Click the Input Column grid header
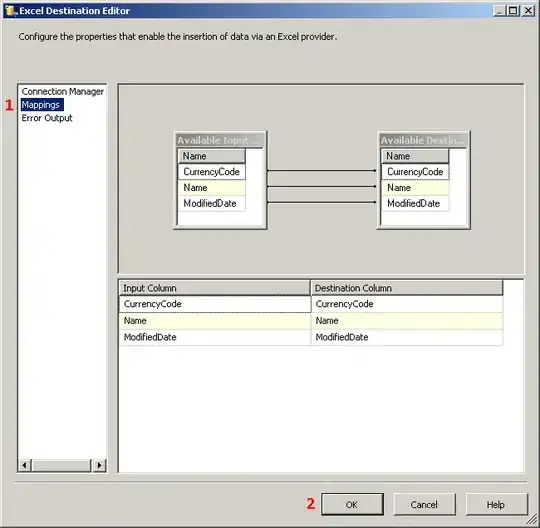540x528 pixels. [x=215, y=288]
